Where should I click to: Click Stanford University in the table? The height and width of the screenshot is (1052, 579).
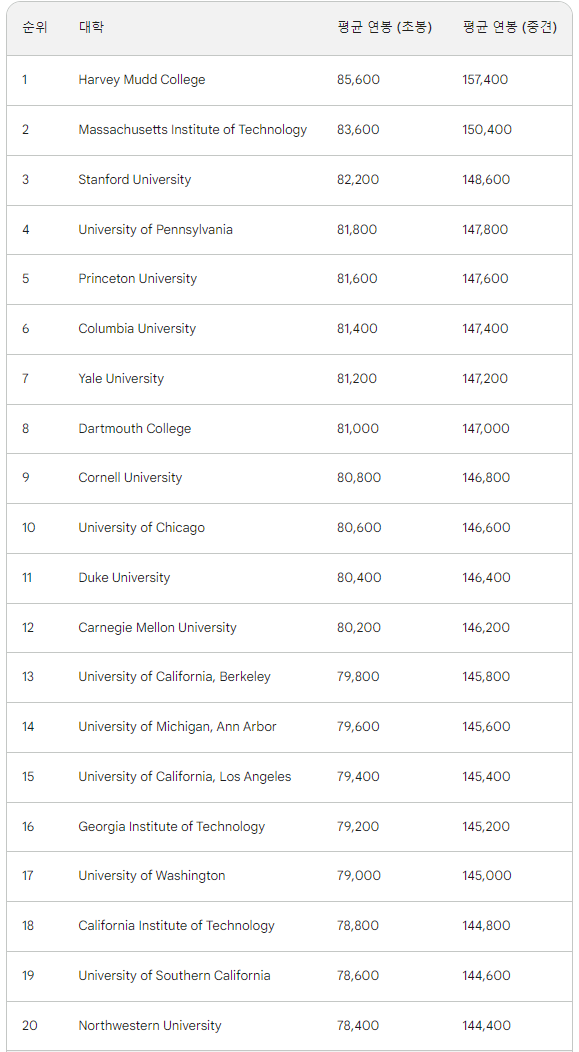tap(134, 180)
